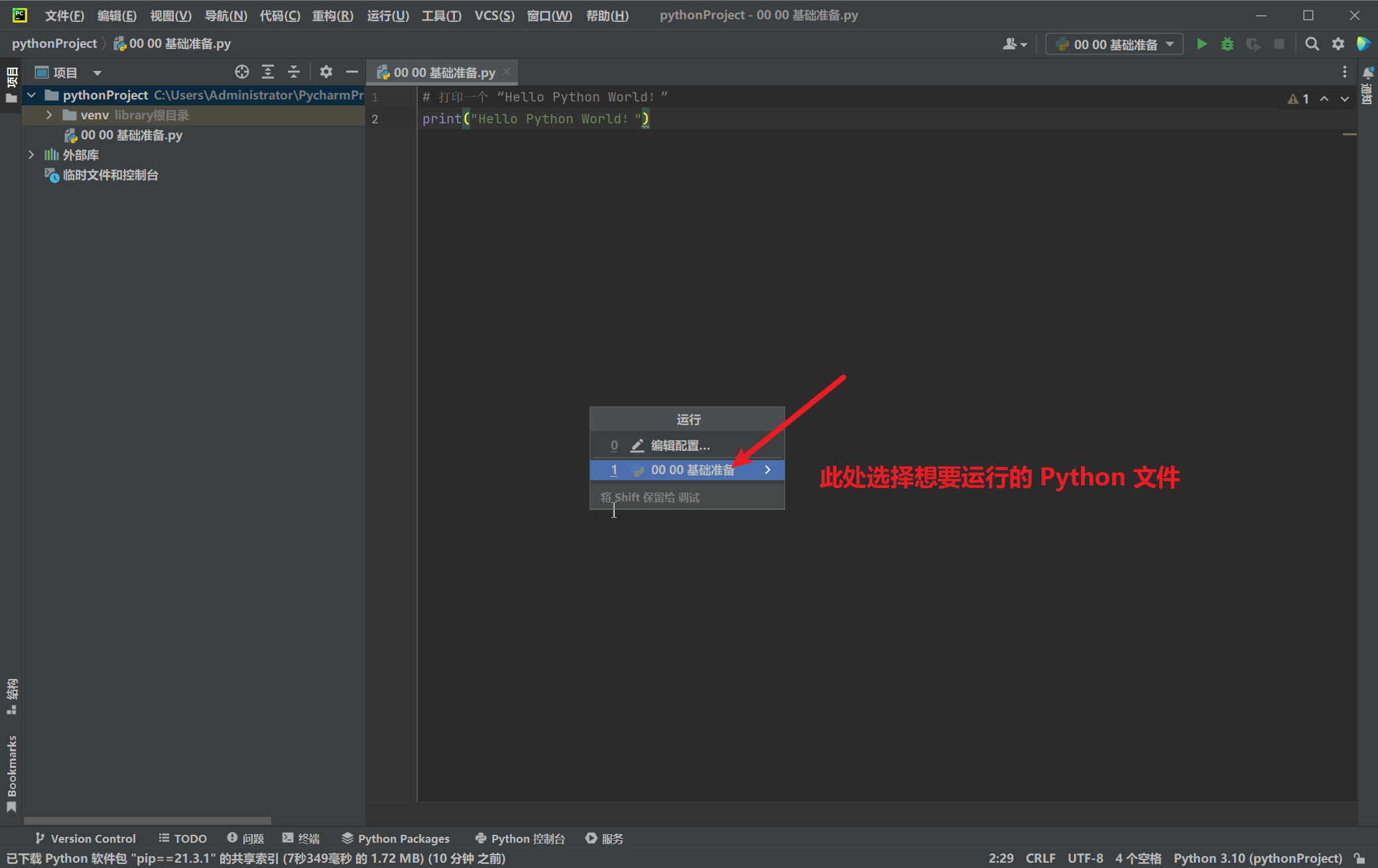Expand the 00 00 基础准备 run config arrow

pos(768,469)
